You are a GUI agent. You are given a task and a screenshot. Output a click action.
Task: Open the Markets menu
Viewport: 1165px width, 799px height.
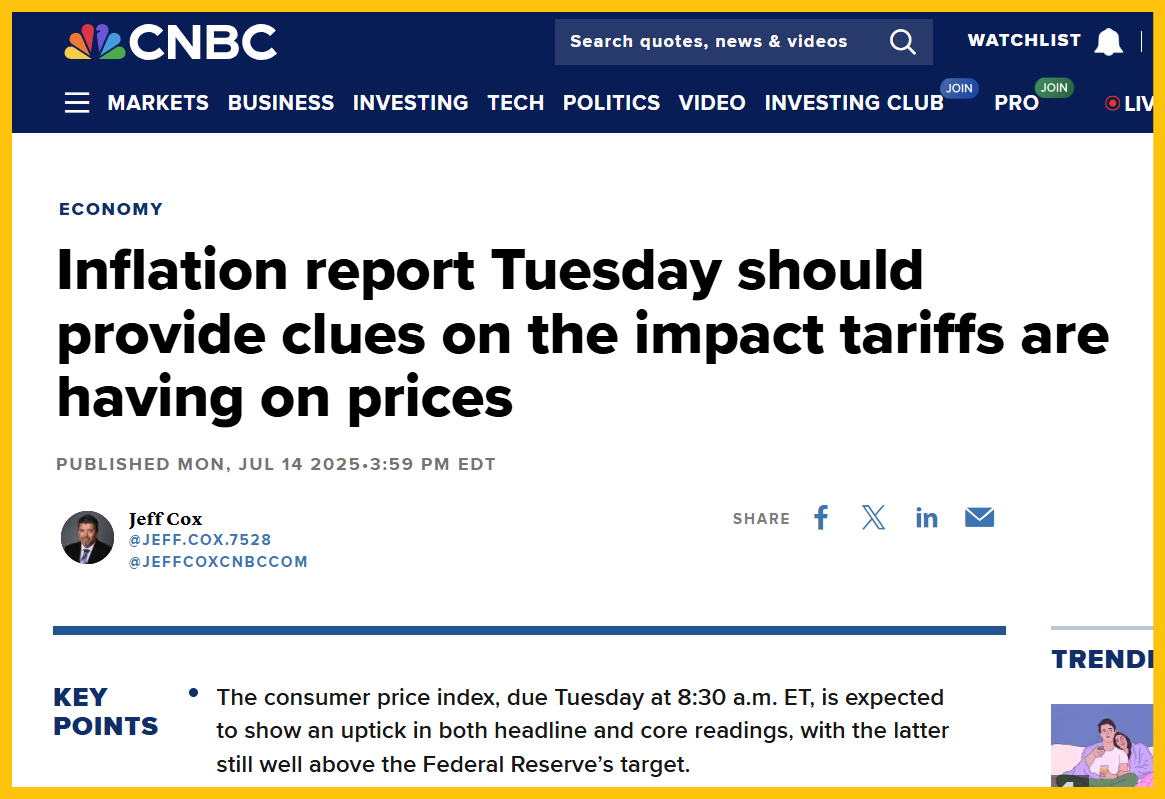(158, 103)
